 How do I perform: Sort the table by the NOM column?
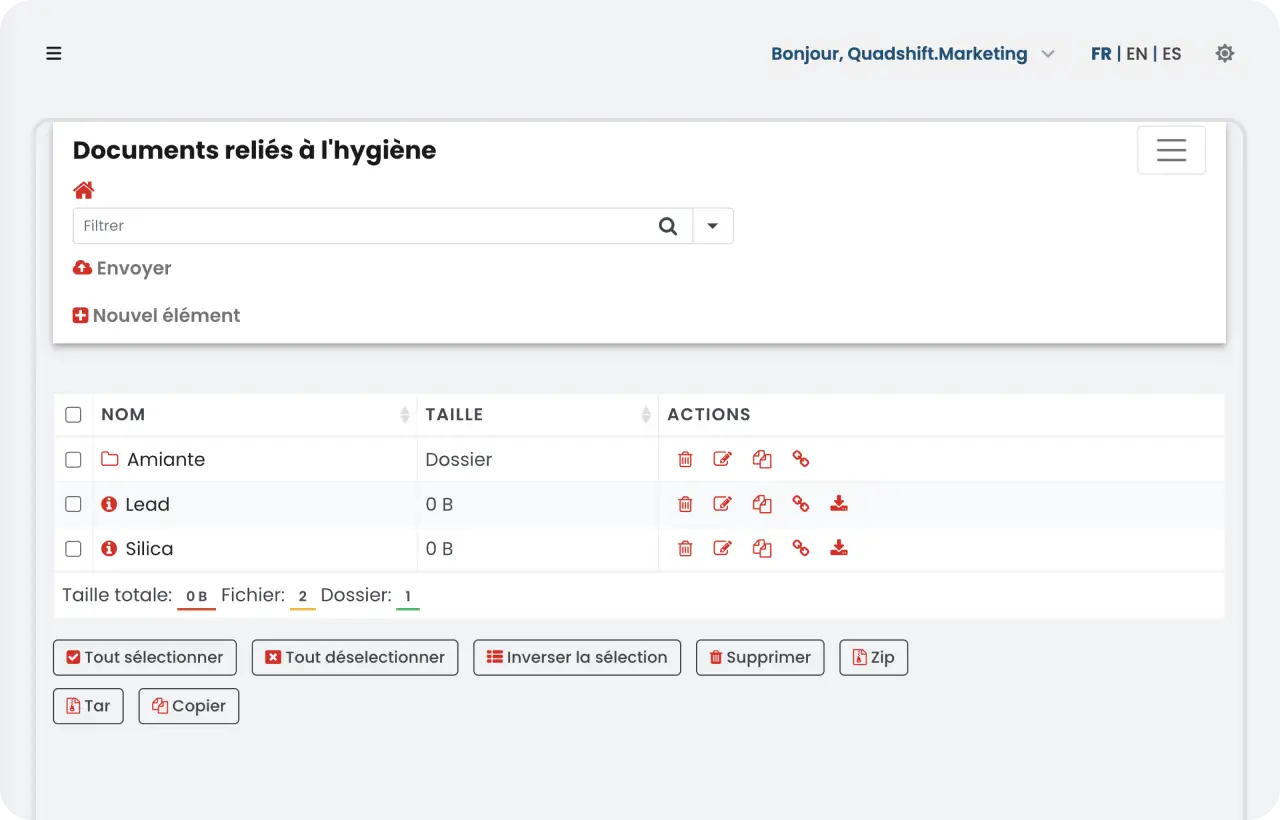[256, 414]
